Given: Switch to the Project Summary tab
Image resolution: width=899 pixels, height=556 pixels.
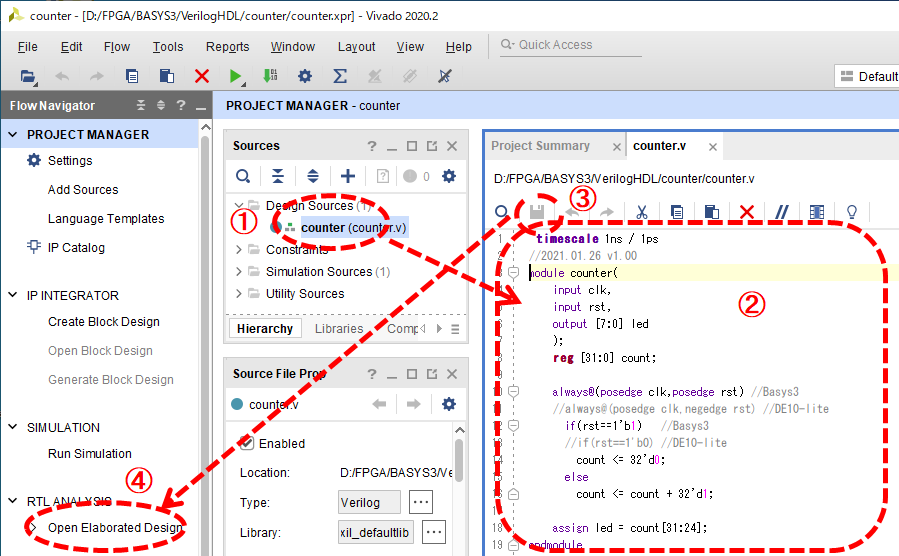Looking at the screenshot, I should 540,146.
